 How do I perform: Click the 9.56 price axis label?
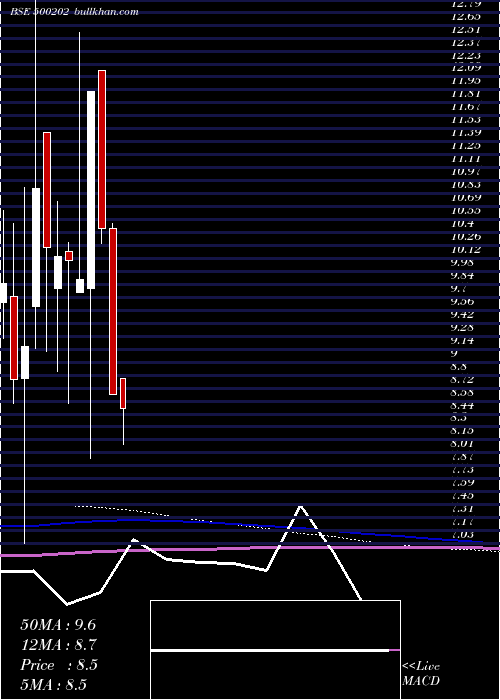pos(462,301)
